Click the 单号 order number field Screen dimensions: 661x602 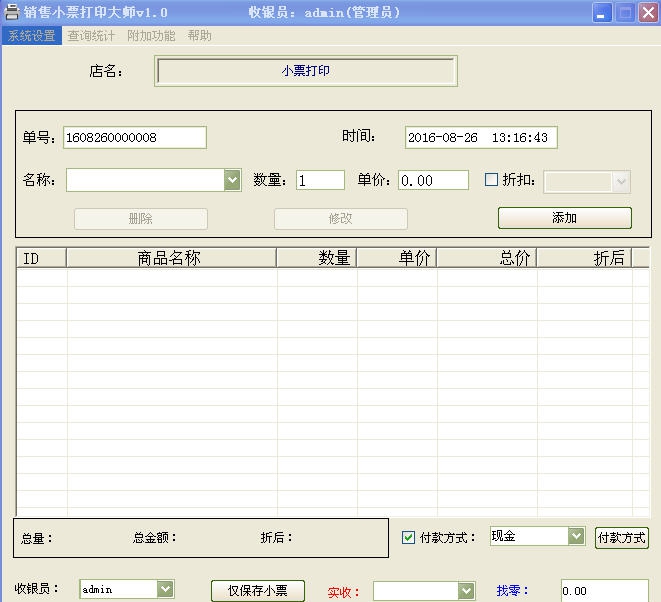point(134,138)
